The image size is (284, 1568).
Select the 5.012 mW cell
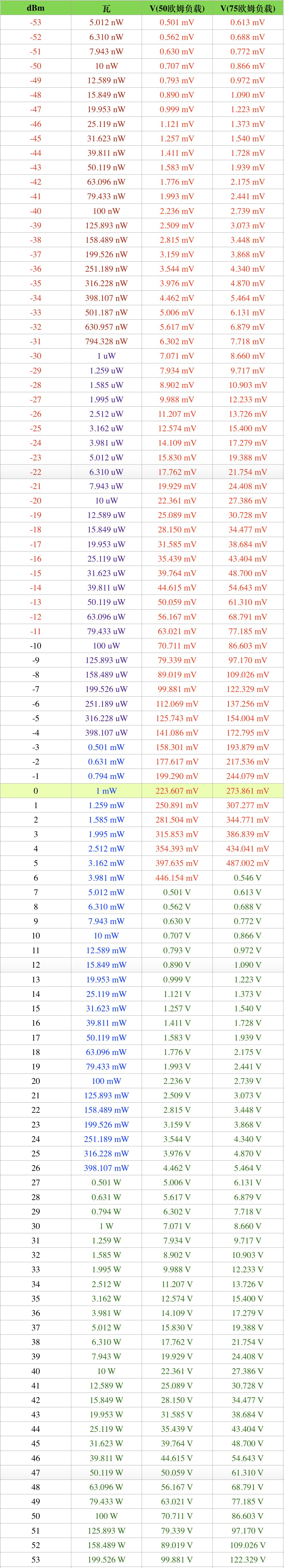[106, 892]
